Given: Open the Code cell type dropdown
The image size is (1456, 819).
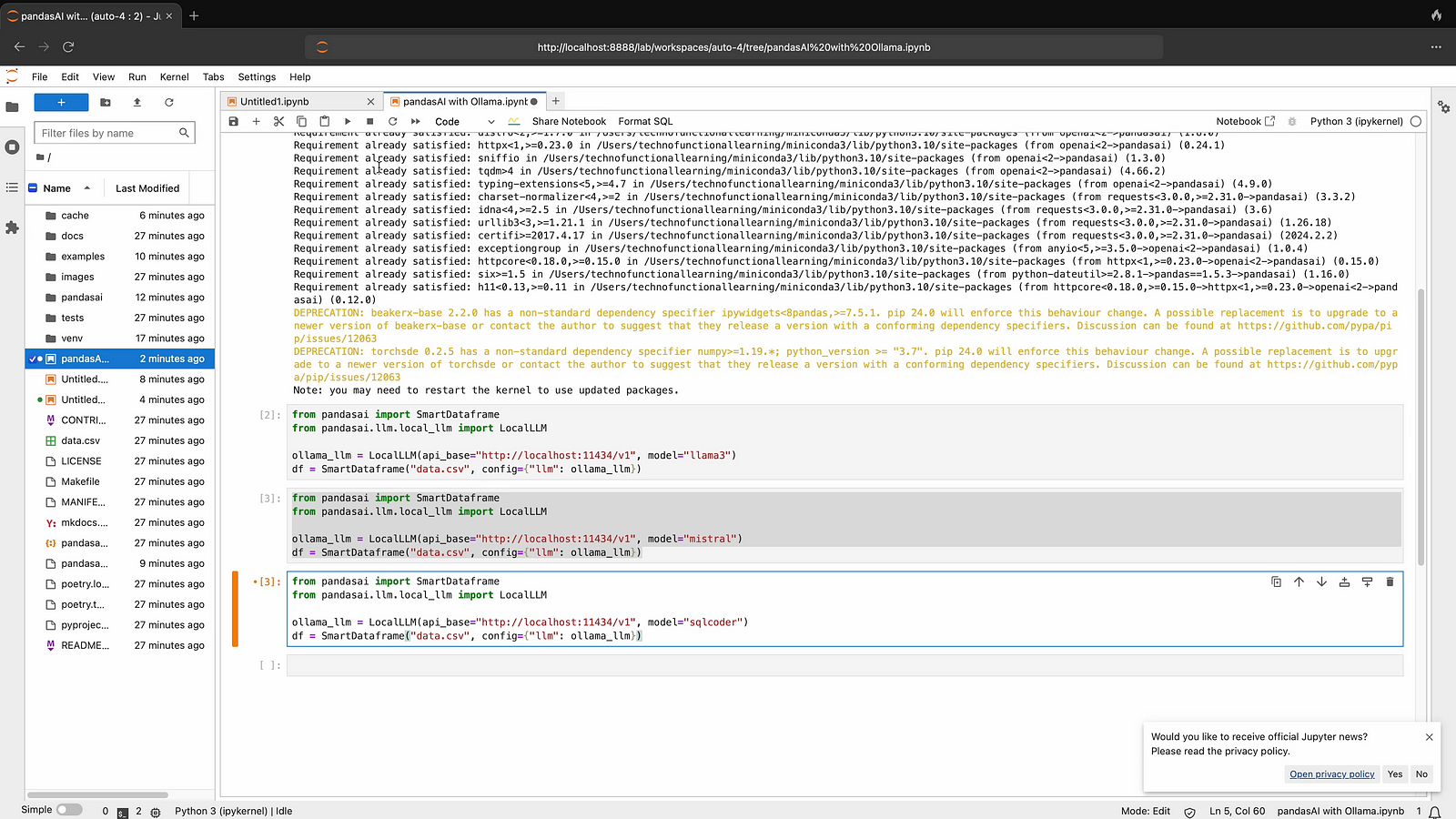Looking at the screenshot, I should point(464,121).
